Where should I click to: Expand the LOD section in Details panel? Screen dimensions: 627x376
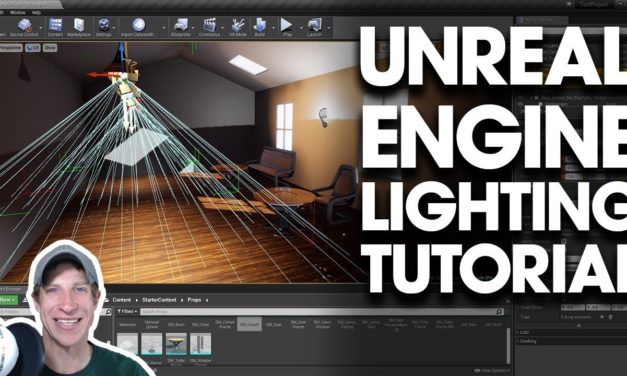[524, 332]
